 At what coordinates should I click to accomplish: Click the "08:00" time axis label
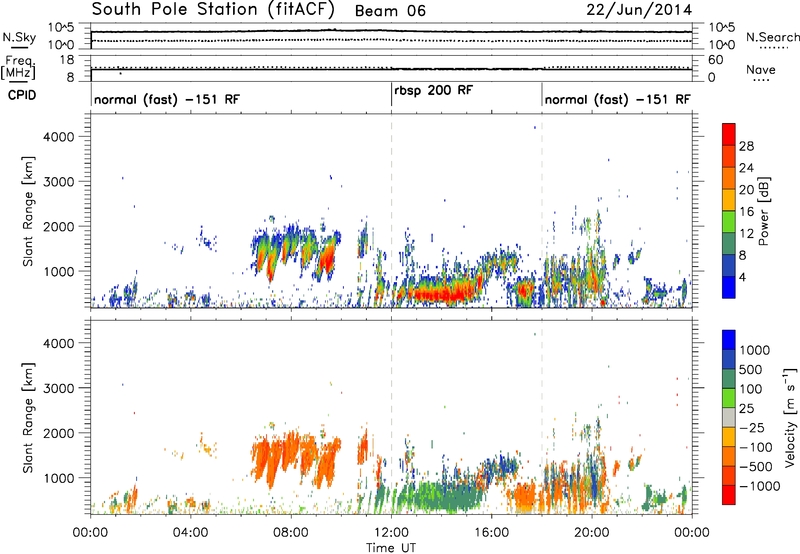tap(291, 533)
